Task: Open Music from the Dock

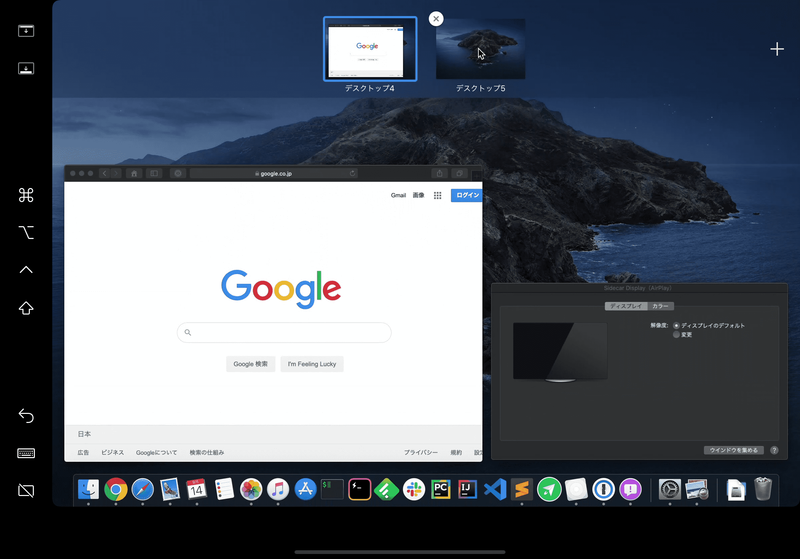Action: (278, 490)
